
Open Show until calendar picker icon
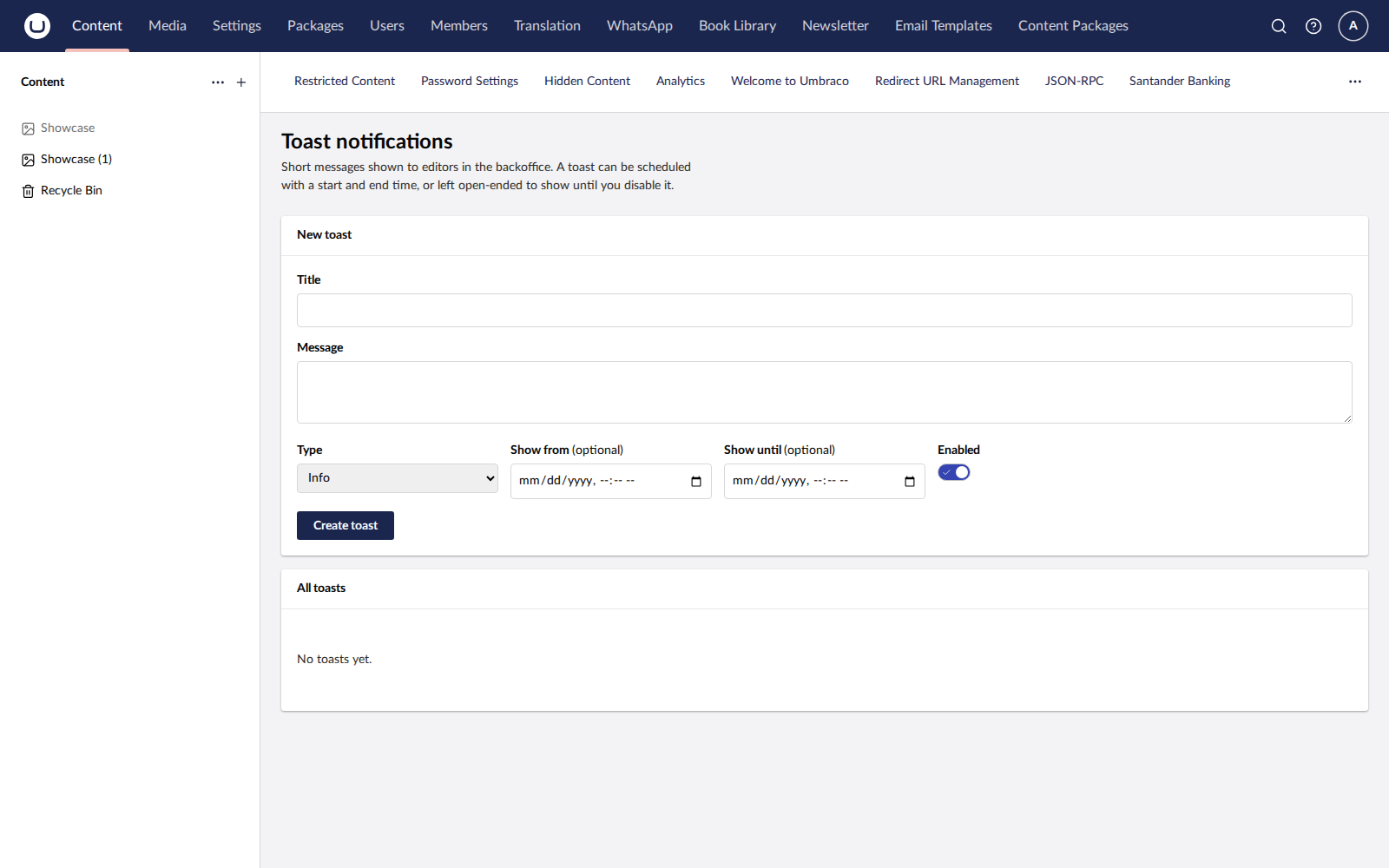pos(910,482)
